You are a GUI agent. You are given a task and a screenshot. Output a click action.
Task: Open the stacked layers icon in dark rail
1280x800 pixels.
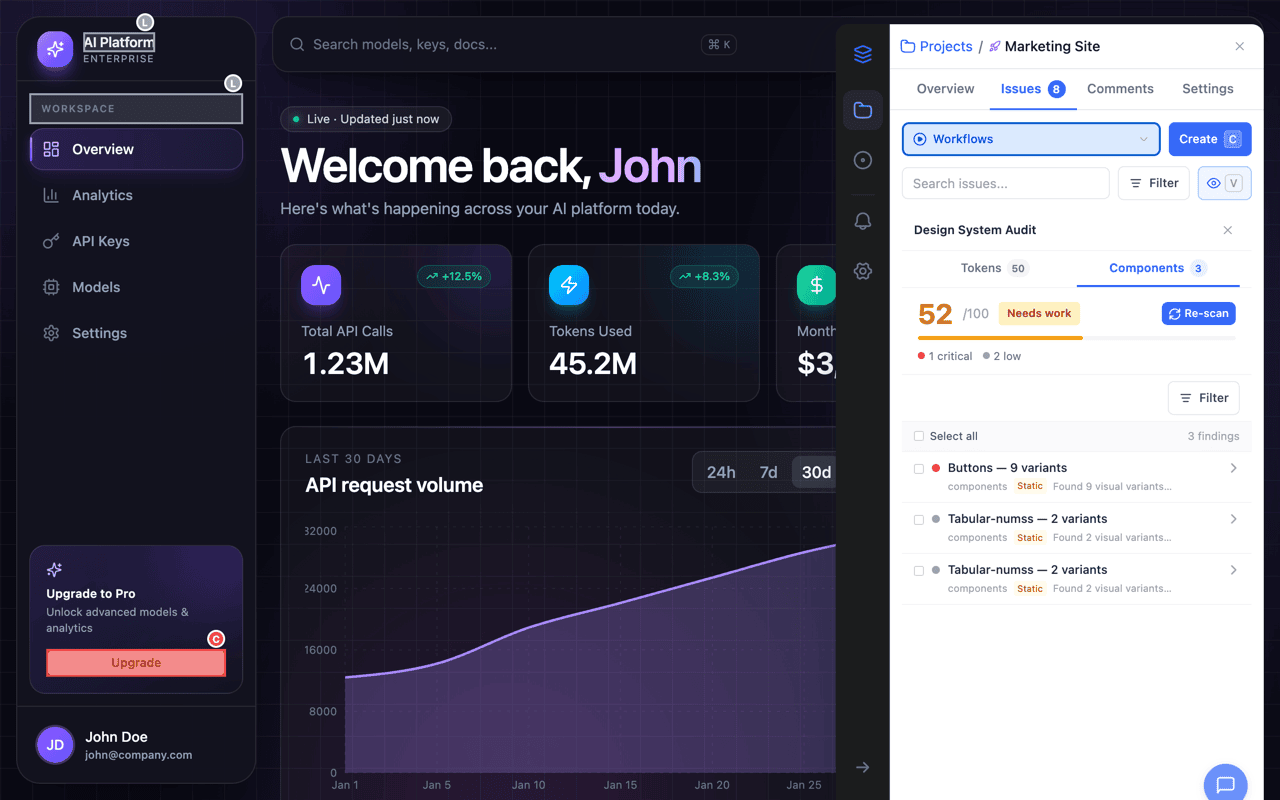click(x=863, y=55)
